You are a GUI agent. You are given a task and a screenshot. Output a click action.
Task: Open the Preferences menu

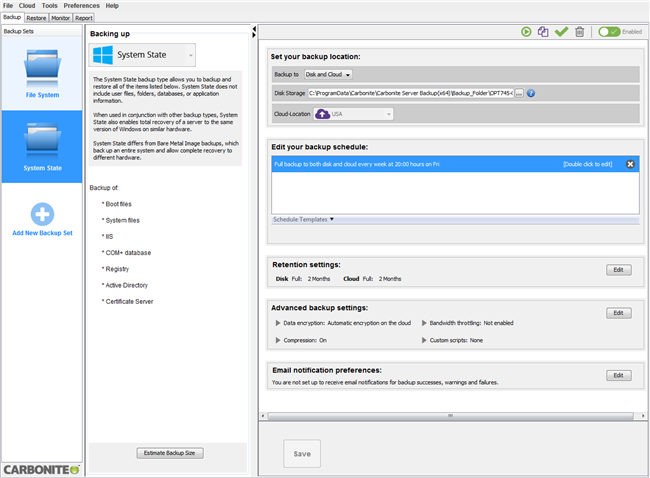coord(81,6)
